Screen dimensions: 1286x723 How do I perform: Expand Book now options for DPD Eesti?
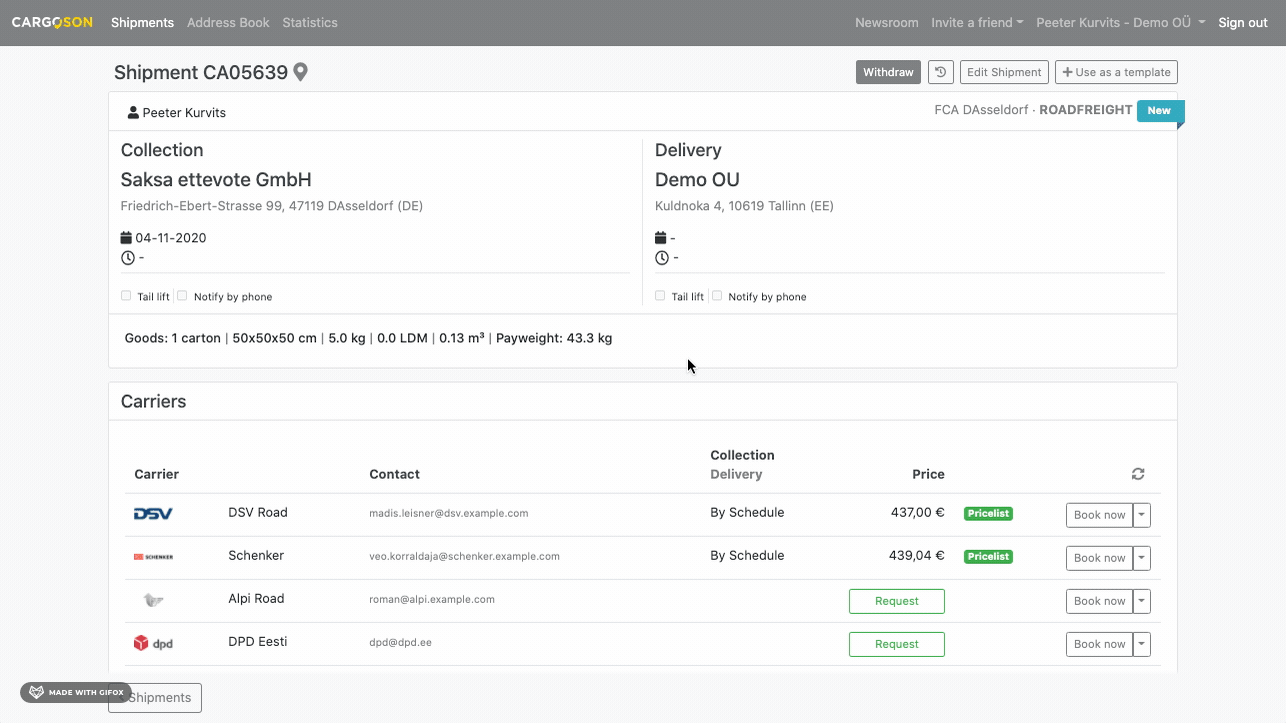point(1142,644)
